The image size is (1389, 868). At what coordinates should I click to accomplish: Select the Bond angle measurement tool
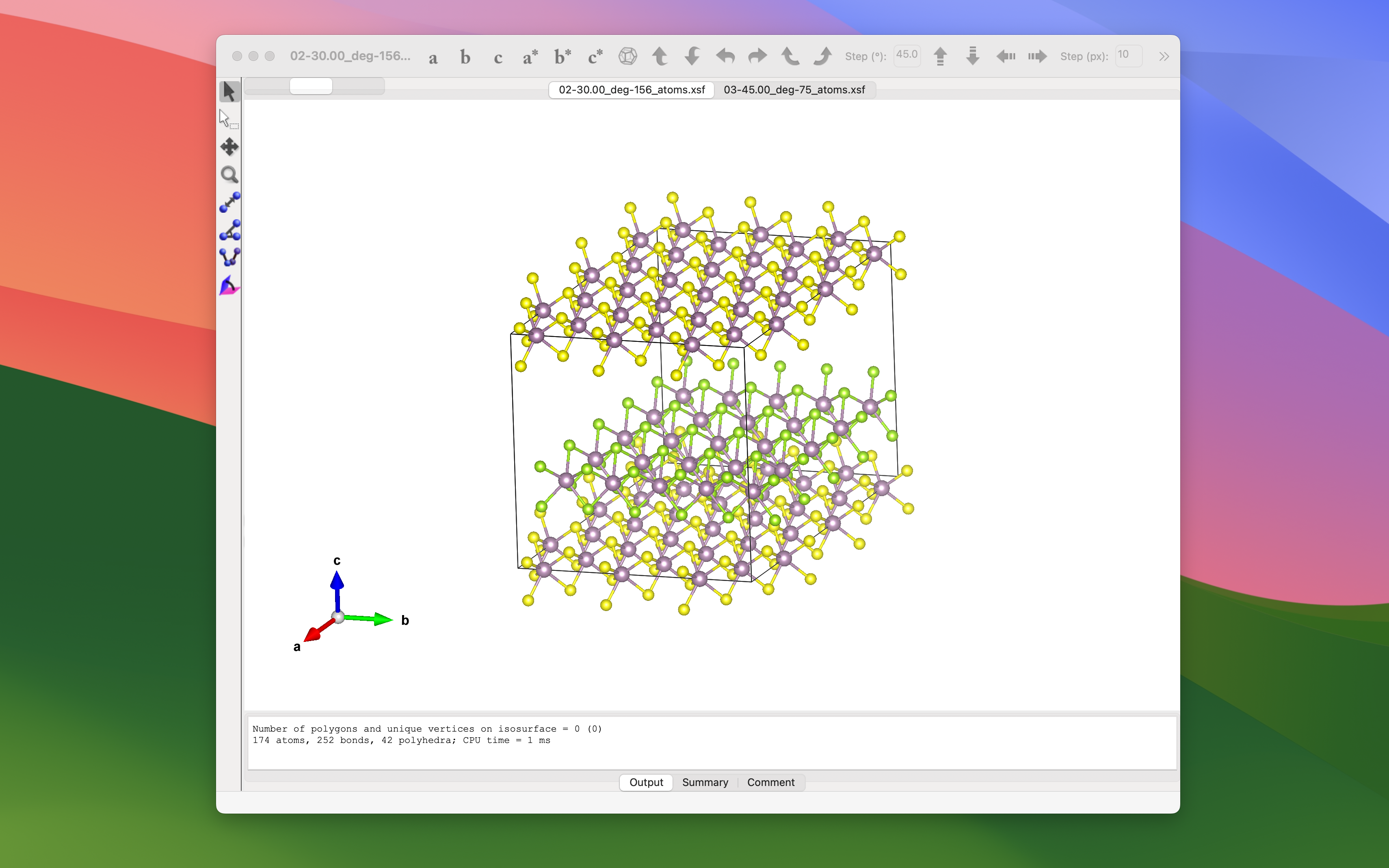pyautogui.click(x=229, y=230)
